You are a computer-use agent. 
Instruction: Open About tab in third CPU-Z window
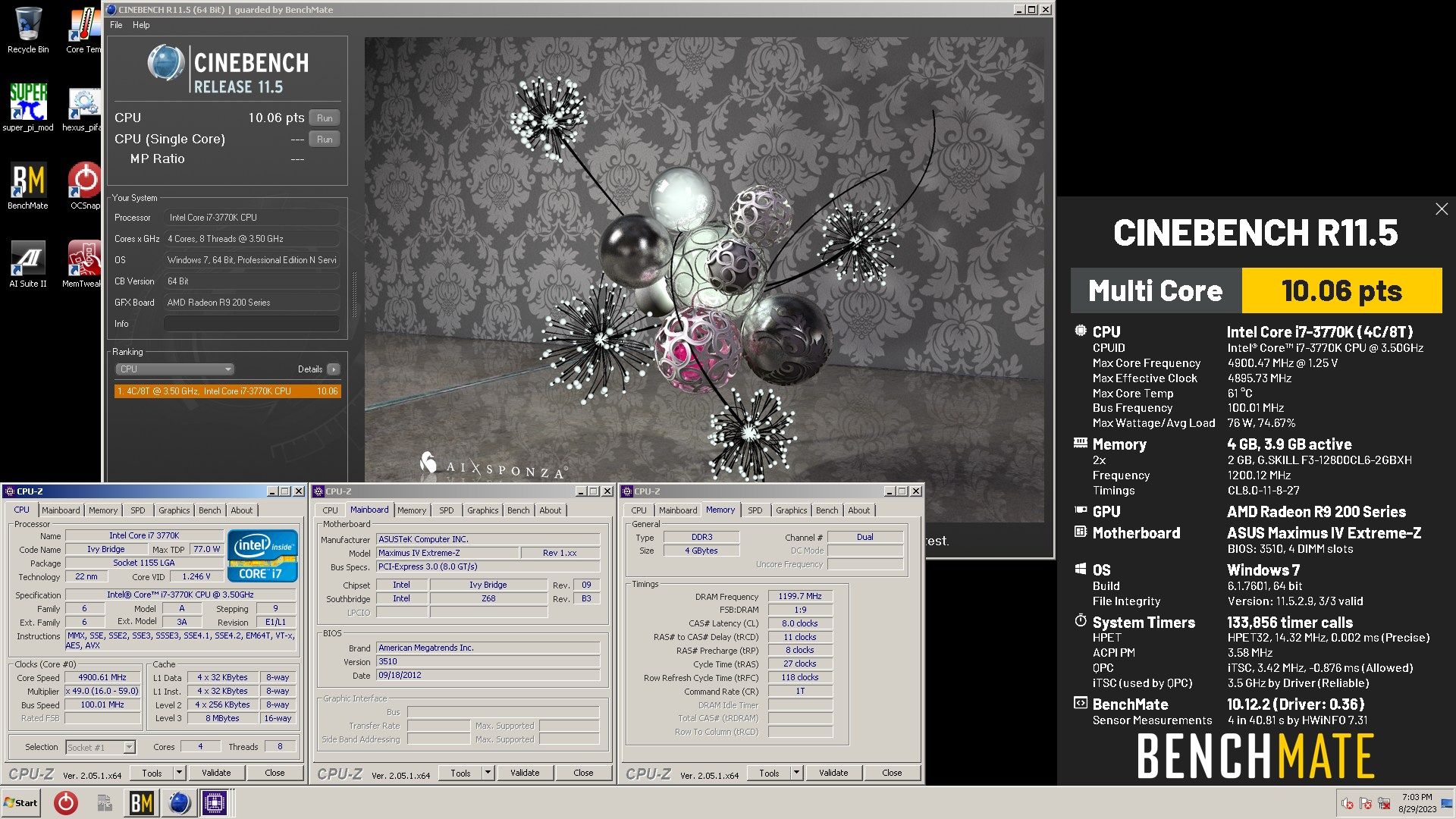coord(859,510)
